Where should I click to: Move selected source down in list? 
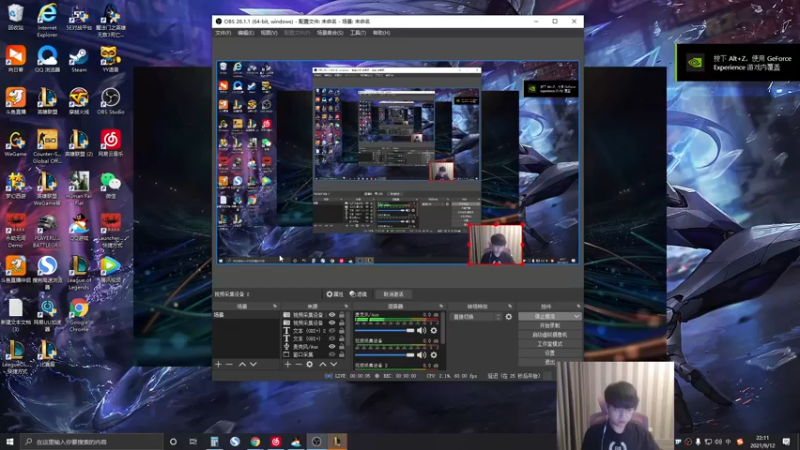[334, 364]
